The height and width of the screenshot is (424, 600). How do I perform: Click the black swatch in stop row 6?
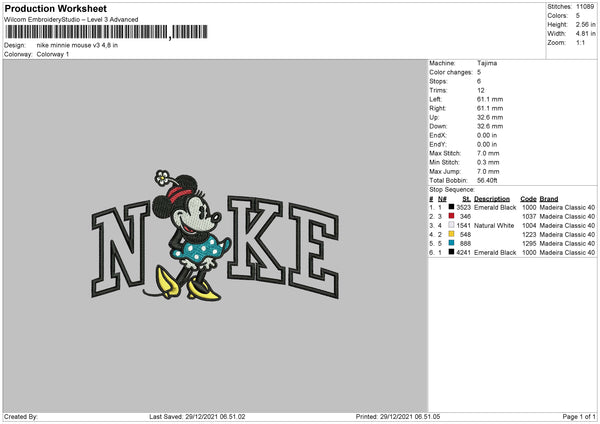(x=452, y=252)
